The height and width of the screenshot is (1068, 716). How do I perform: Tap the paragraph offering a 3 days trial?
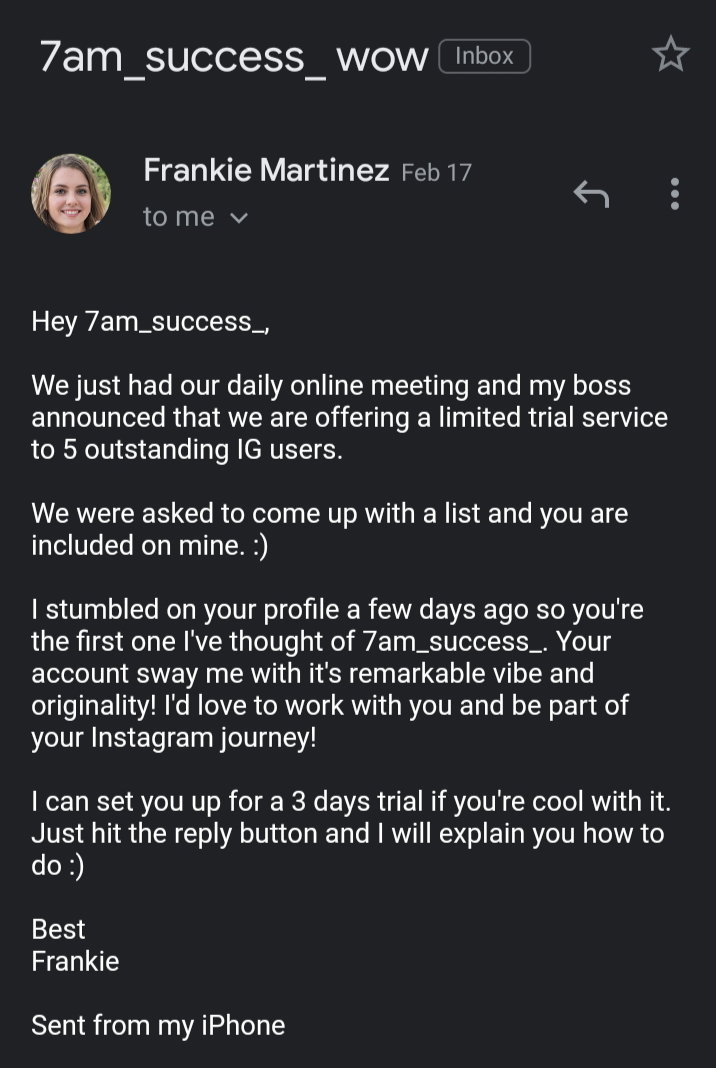click(351, 833)
